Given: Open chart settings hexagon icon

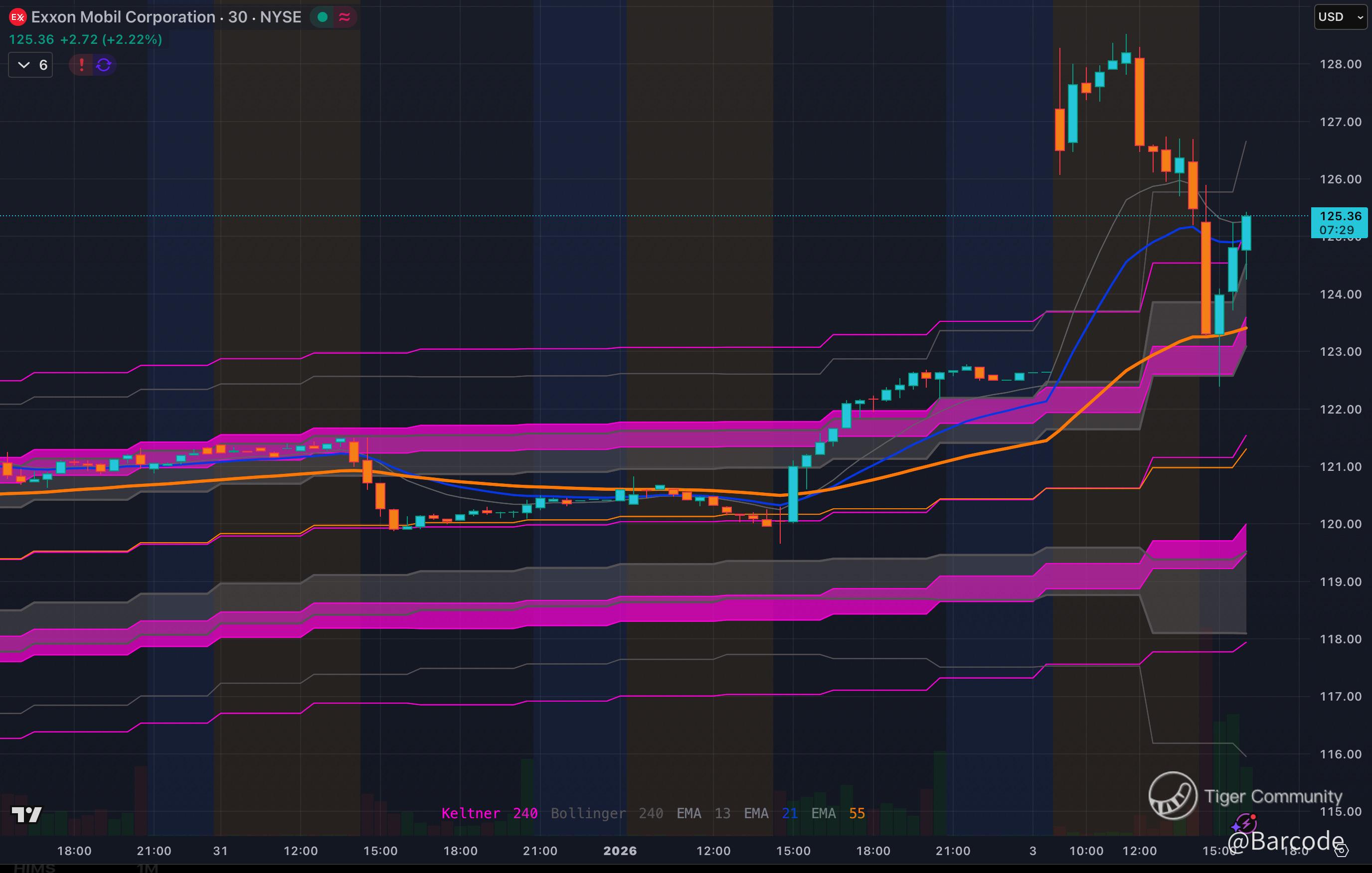Looking at the screenshot, I should pos(1342,851).
